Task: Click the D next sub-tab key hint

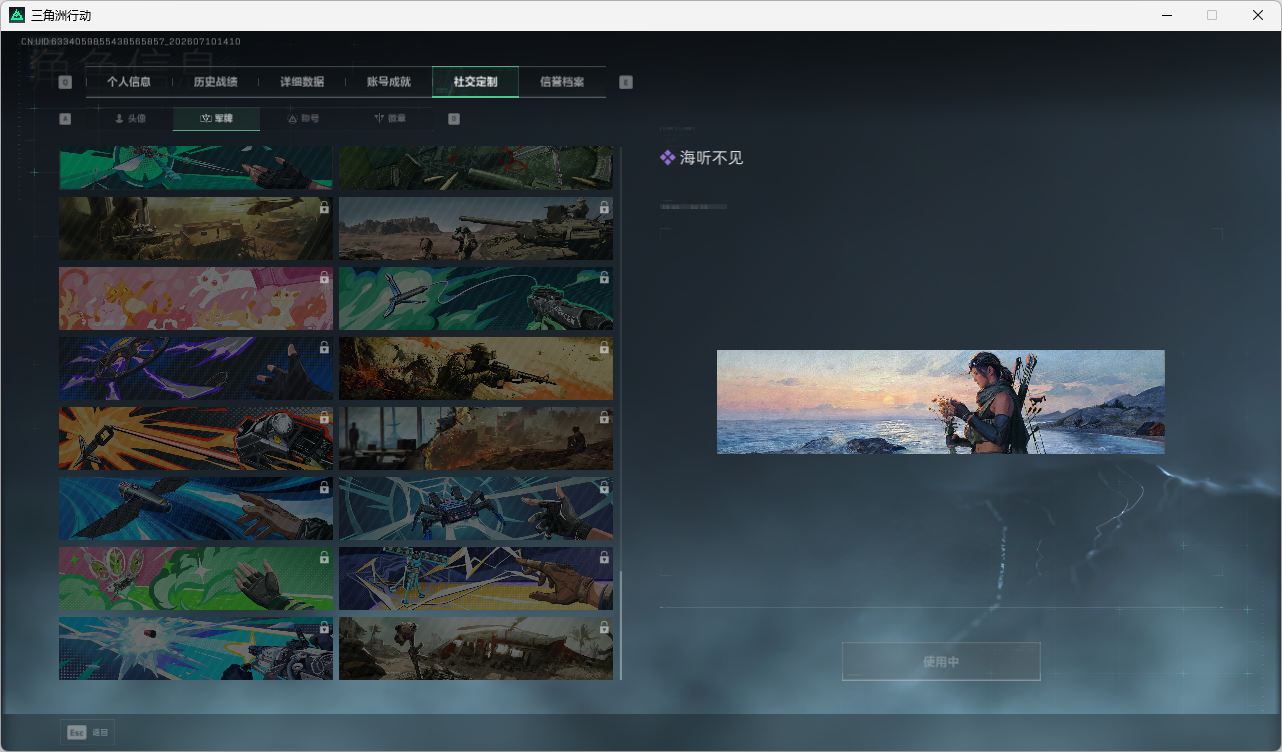Action: [x=453, y=119]
